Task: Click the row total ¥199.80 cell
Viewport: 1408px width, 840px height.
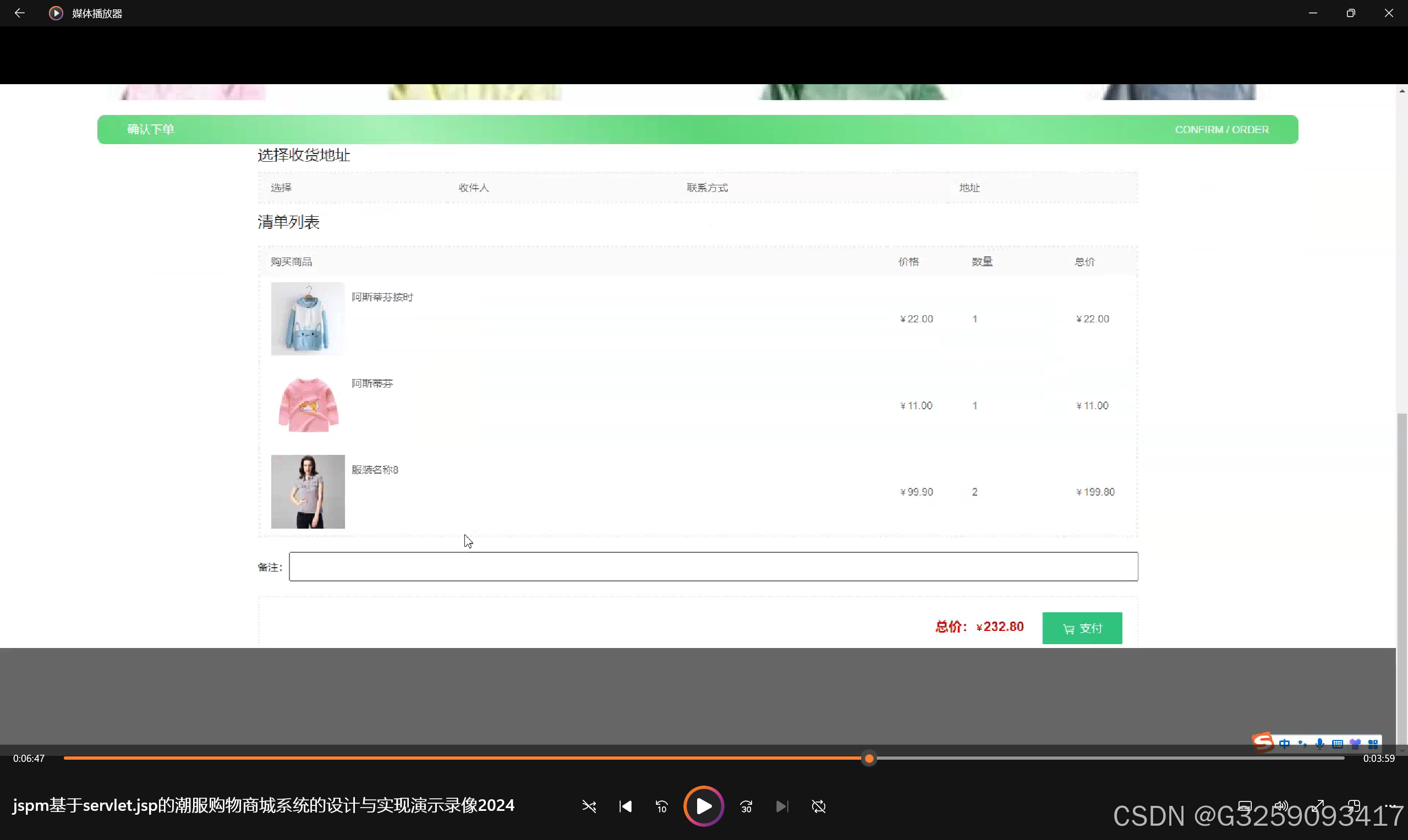Action: [x=1095, y=492]
